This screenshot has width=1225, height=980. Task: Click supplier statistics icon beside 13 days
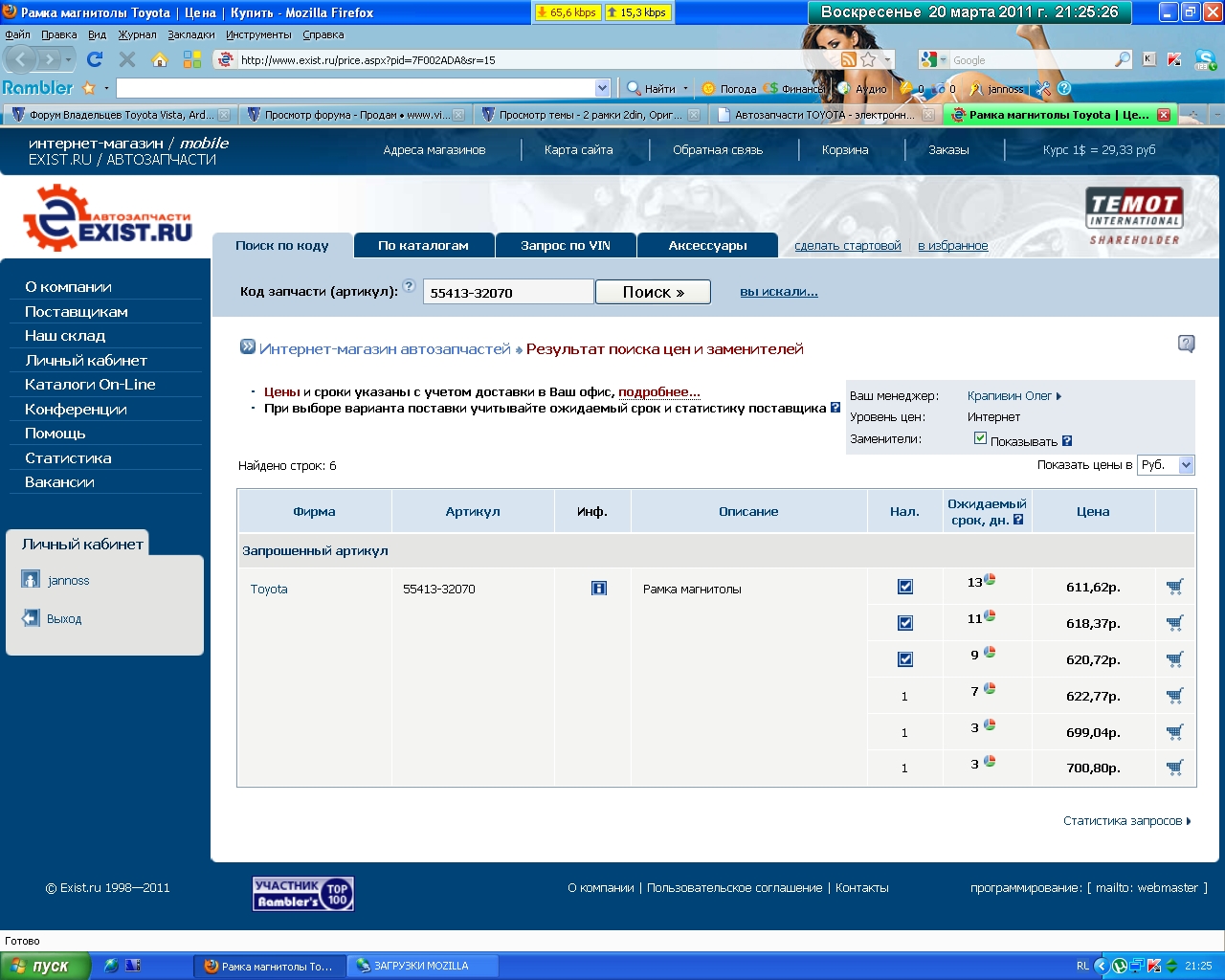(x=990, y=579)
